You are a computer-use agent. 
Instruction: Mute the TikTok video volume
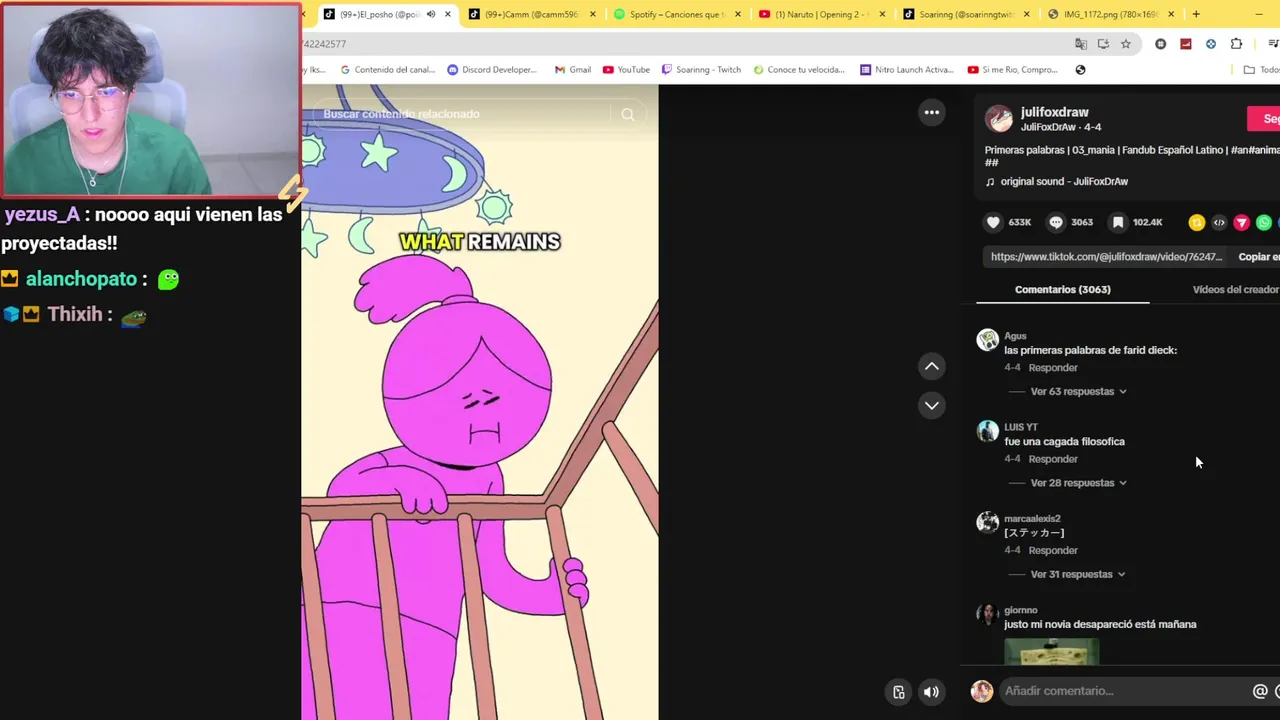point(931,692)
